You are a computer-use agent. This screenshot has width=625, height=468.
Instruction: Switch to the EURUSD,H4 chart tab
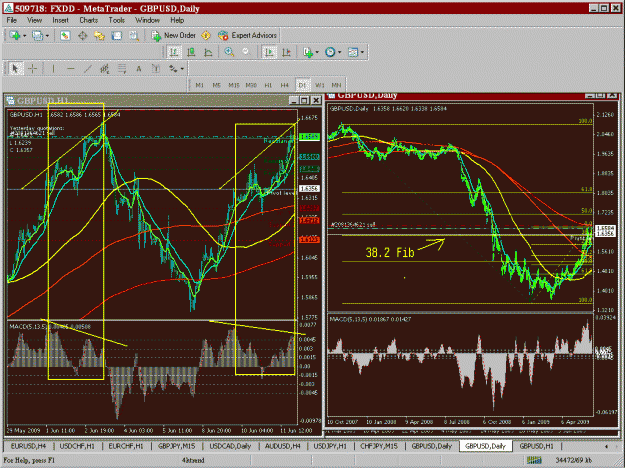(28, 446)
